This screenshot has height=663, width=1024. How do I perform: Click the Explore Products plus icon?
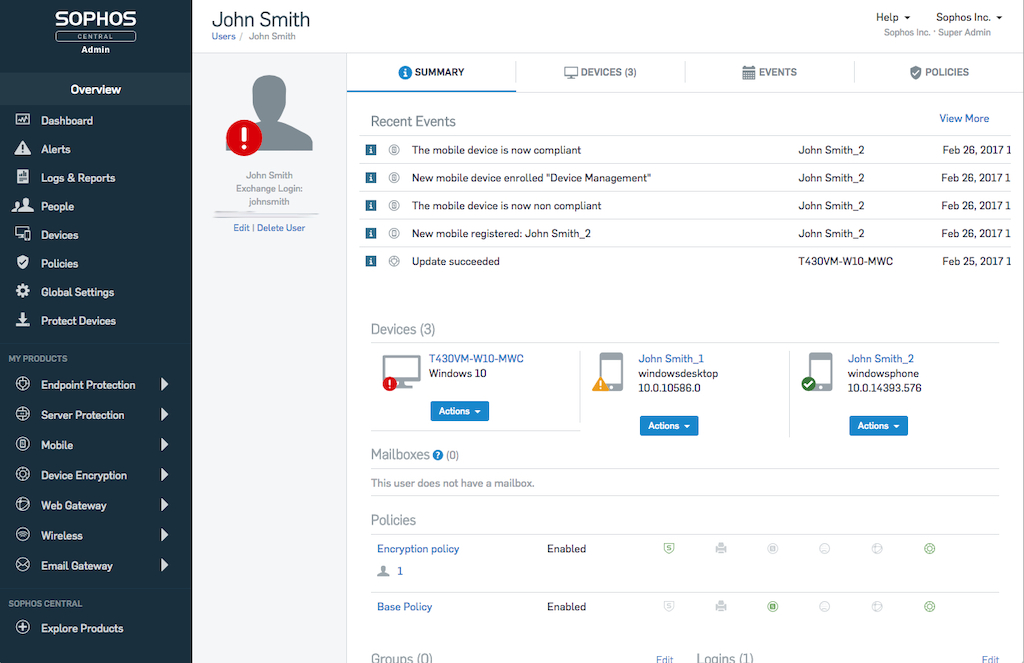coord(23,627)
